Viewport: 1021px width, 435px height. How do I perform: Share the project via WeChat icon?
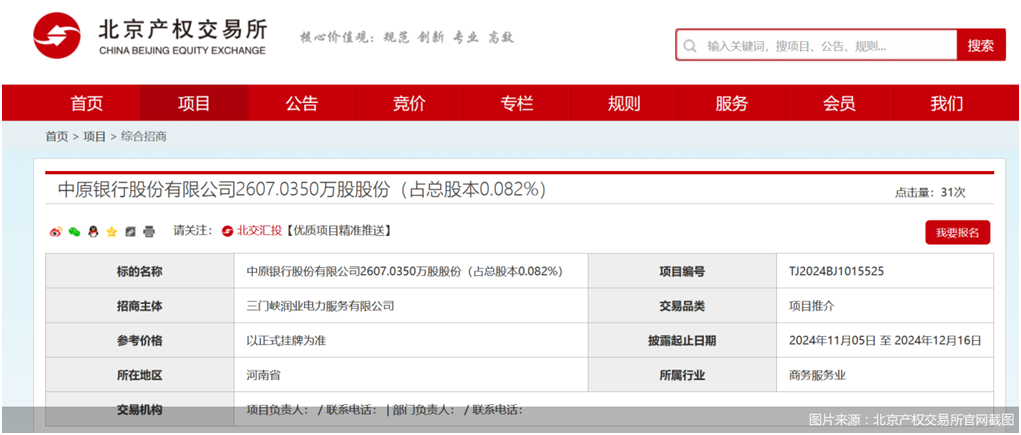coord(75,231)
